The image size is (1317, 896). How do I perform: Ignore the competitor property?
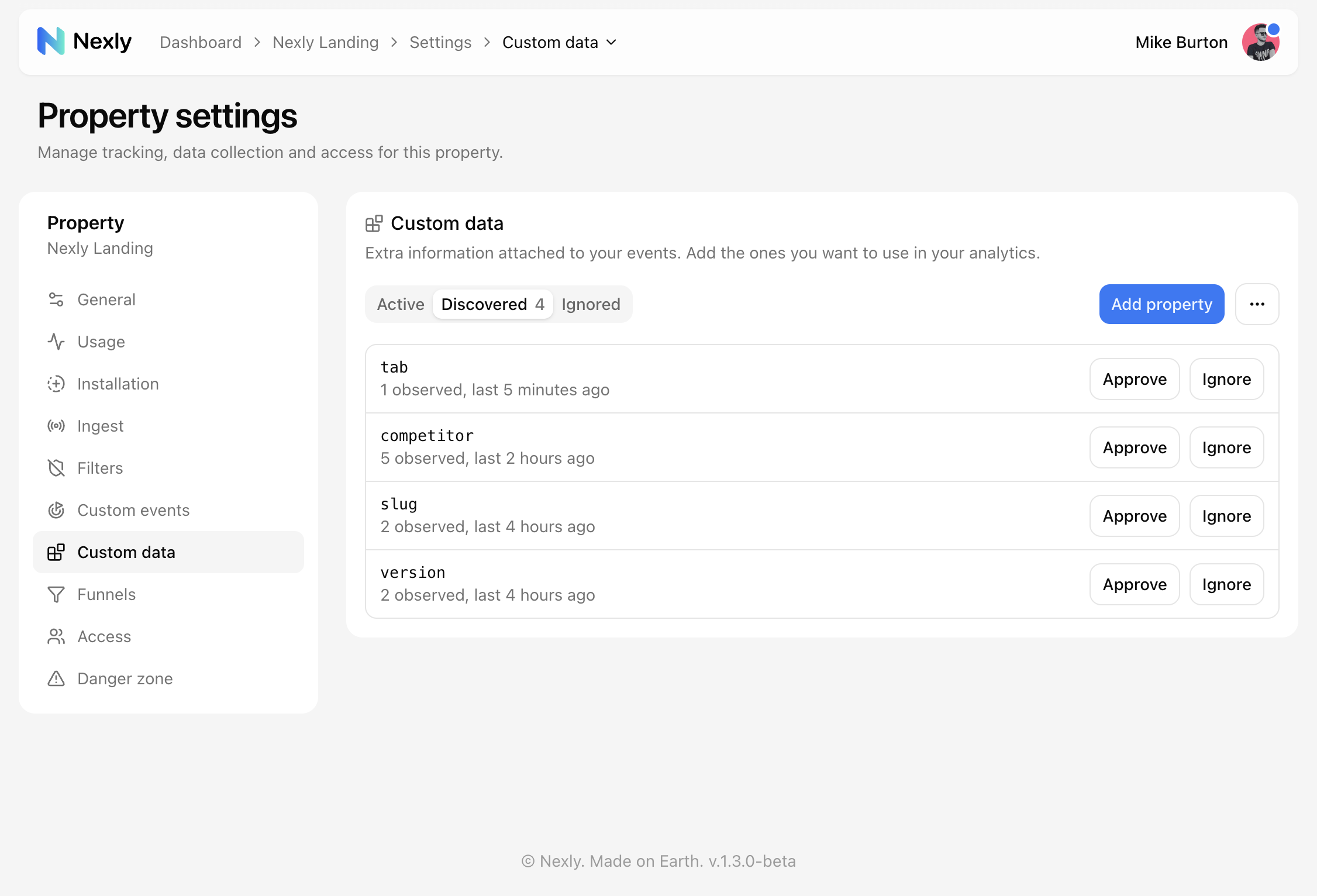(1227, 447)
